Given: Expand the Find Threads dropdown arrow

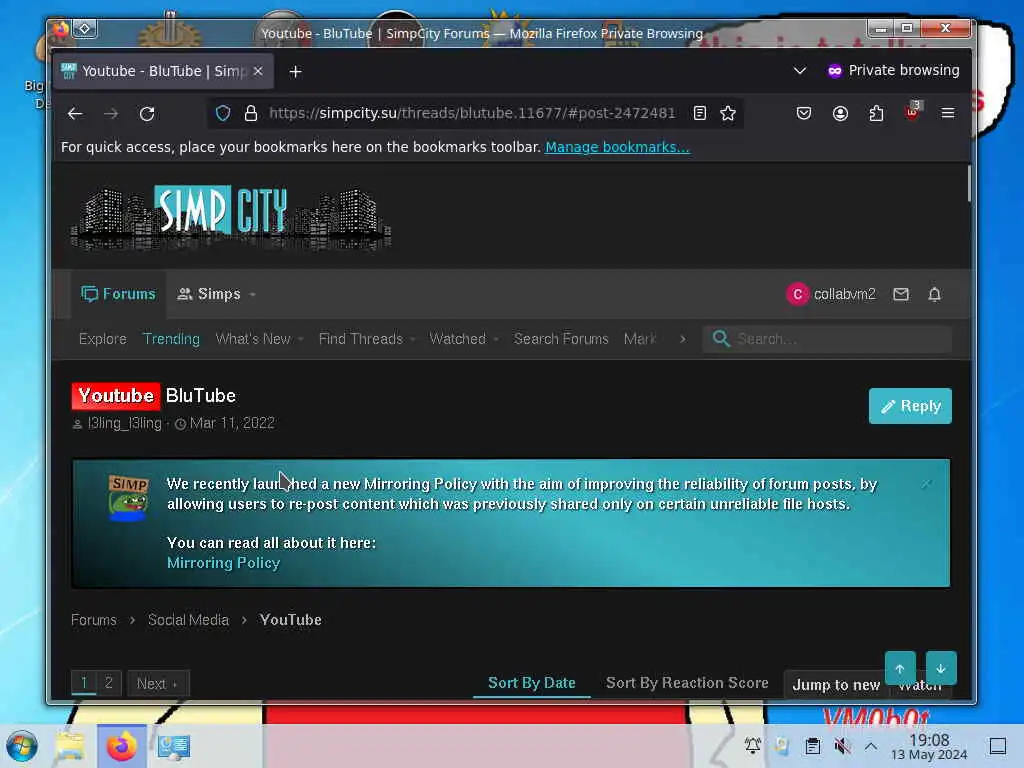Looking at the screenshot, I should [x=413, y=340].
